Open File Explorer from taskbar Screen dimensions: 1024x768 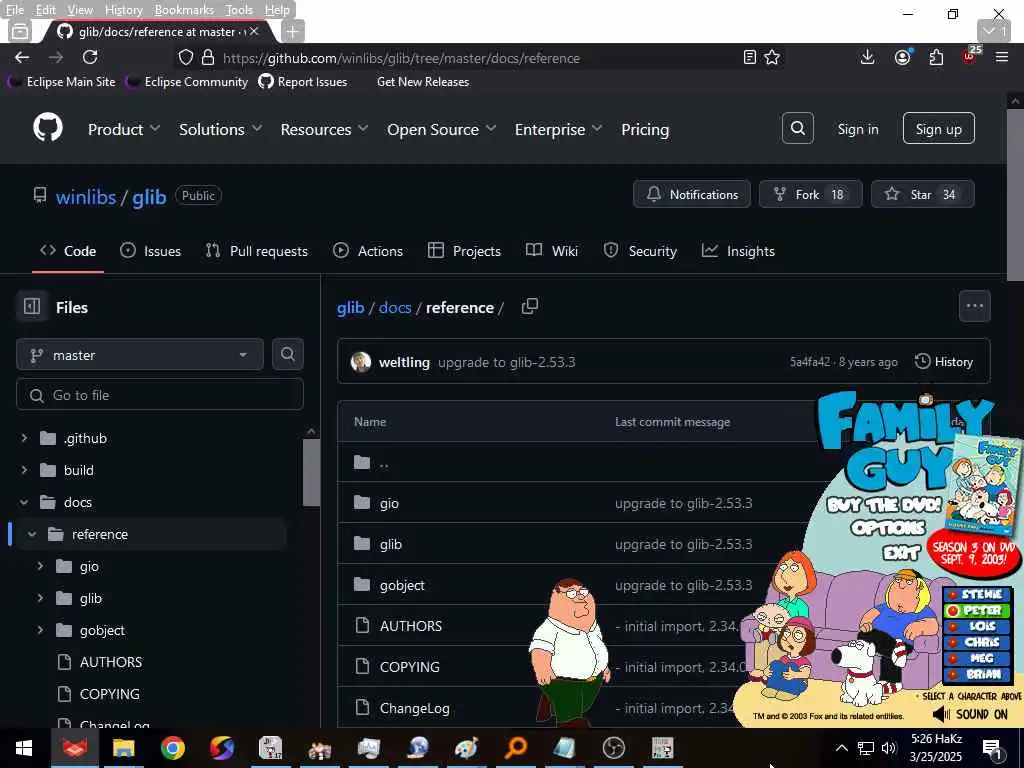(x=123, y=748)
